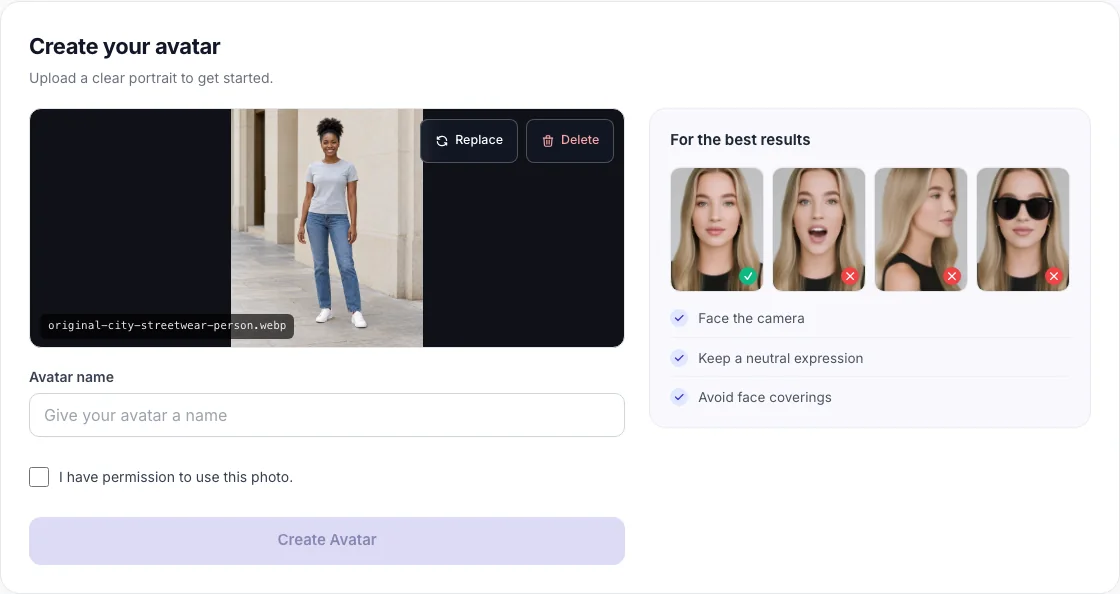This screenshot has width=1120, height=594.
Task: Click the 'Avoid face coverings' tip text
Action: tap(765, 398)
